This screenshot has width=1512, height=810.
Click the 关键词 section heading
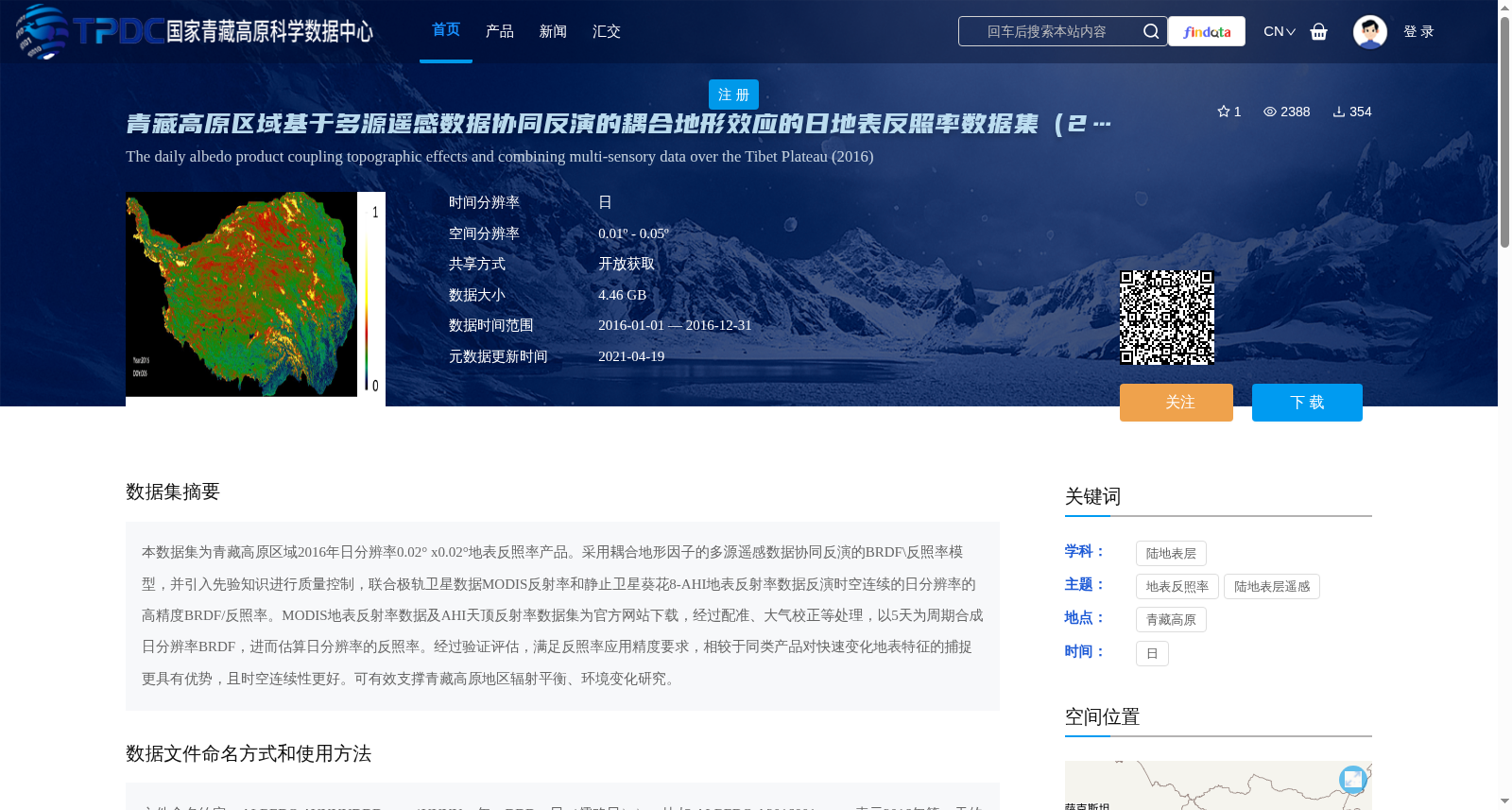(x=1092, y=496)
